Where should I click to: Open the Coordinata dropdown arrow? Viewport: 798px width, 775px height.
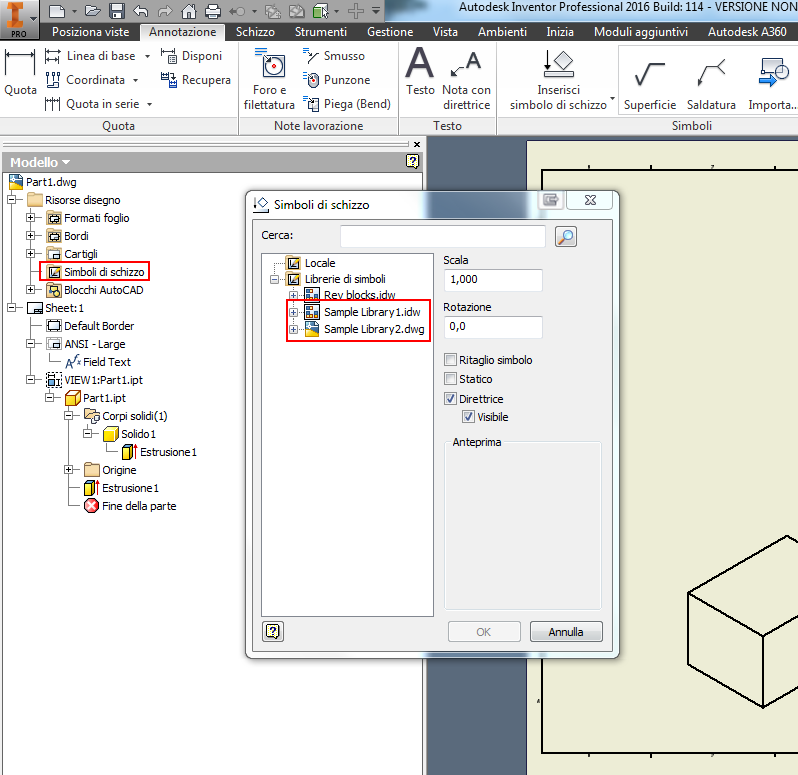(135, 80)
